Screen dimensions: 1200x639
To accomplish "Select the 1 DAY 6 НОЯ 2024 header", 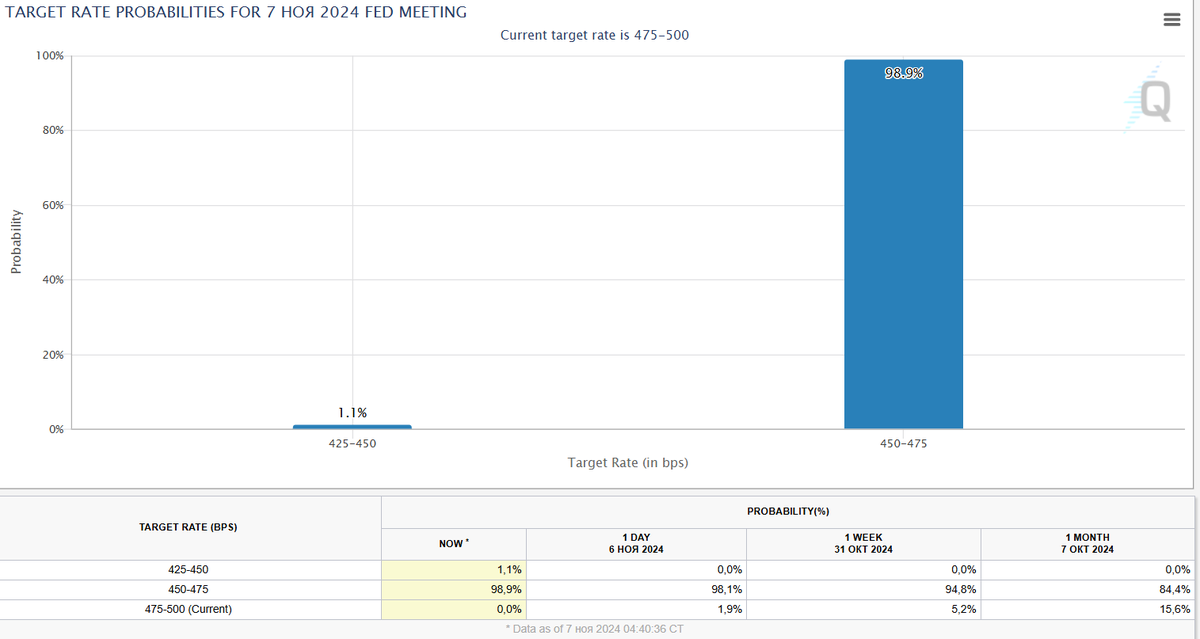I will click(x=636, y=542).
